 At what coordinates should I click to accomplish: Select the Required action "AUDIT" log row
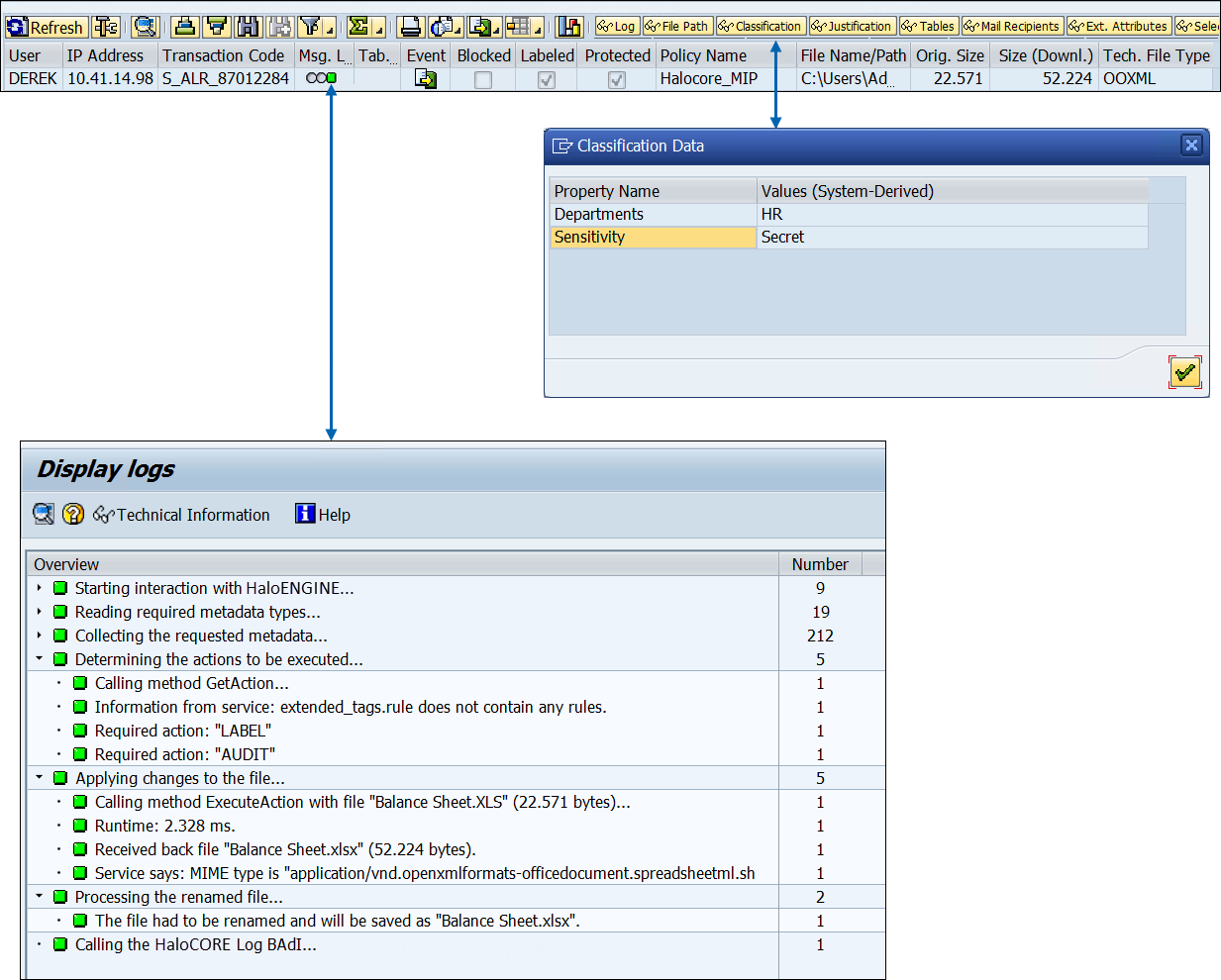pyautogui.click(x=456, y=754)
